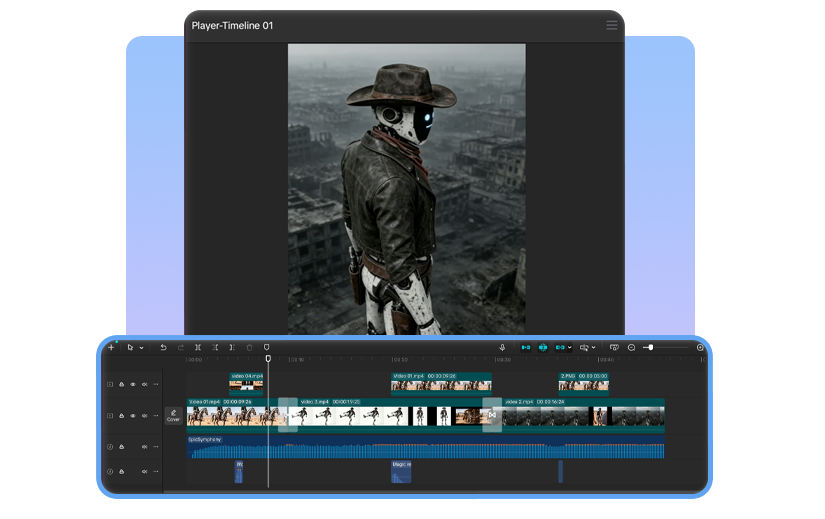Click the bottom audio track's music note icon
This screenshot has width=825, height=519.
tap(110, 472)
